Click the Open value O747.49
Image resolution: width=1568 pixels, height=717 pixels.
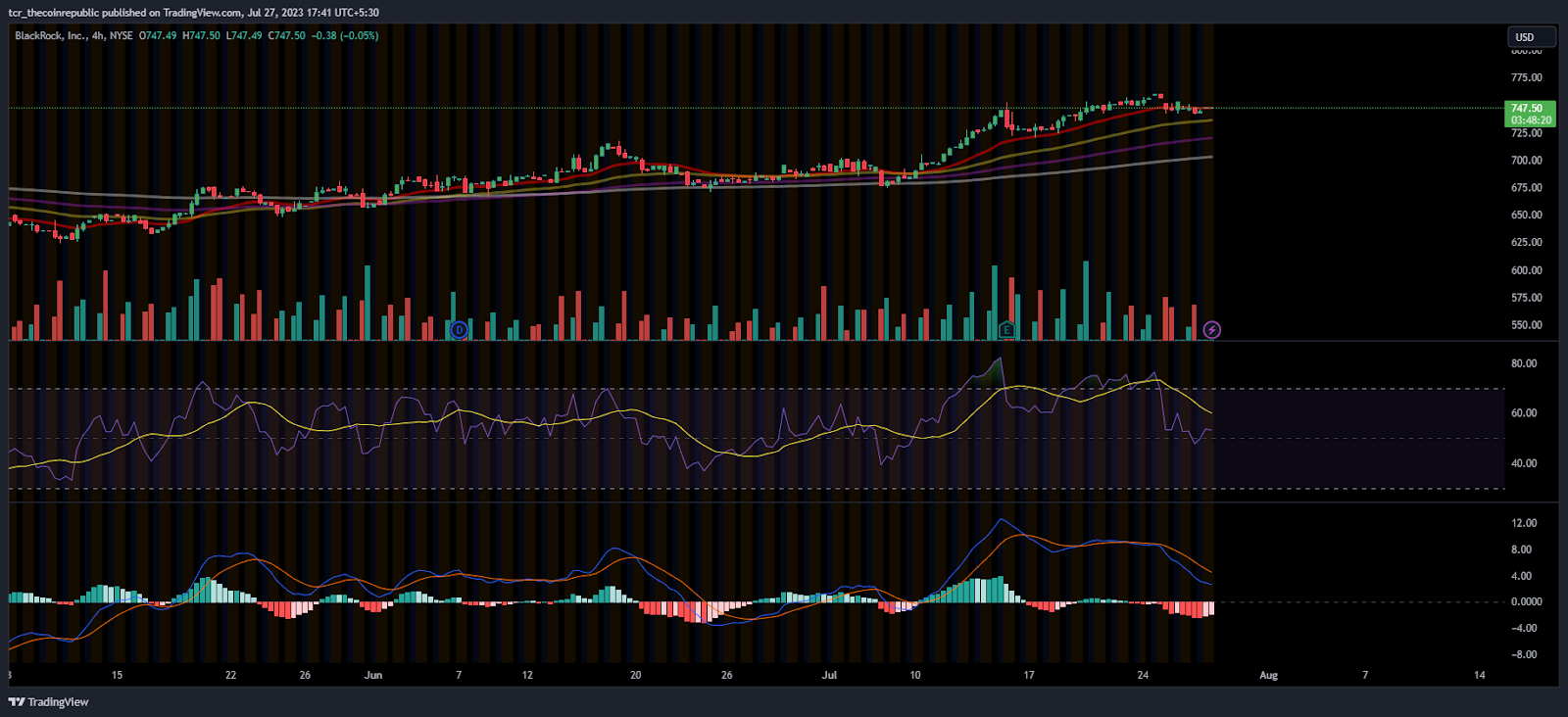[x=158, y=35]
